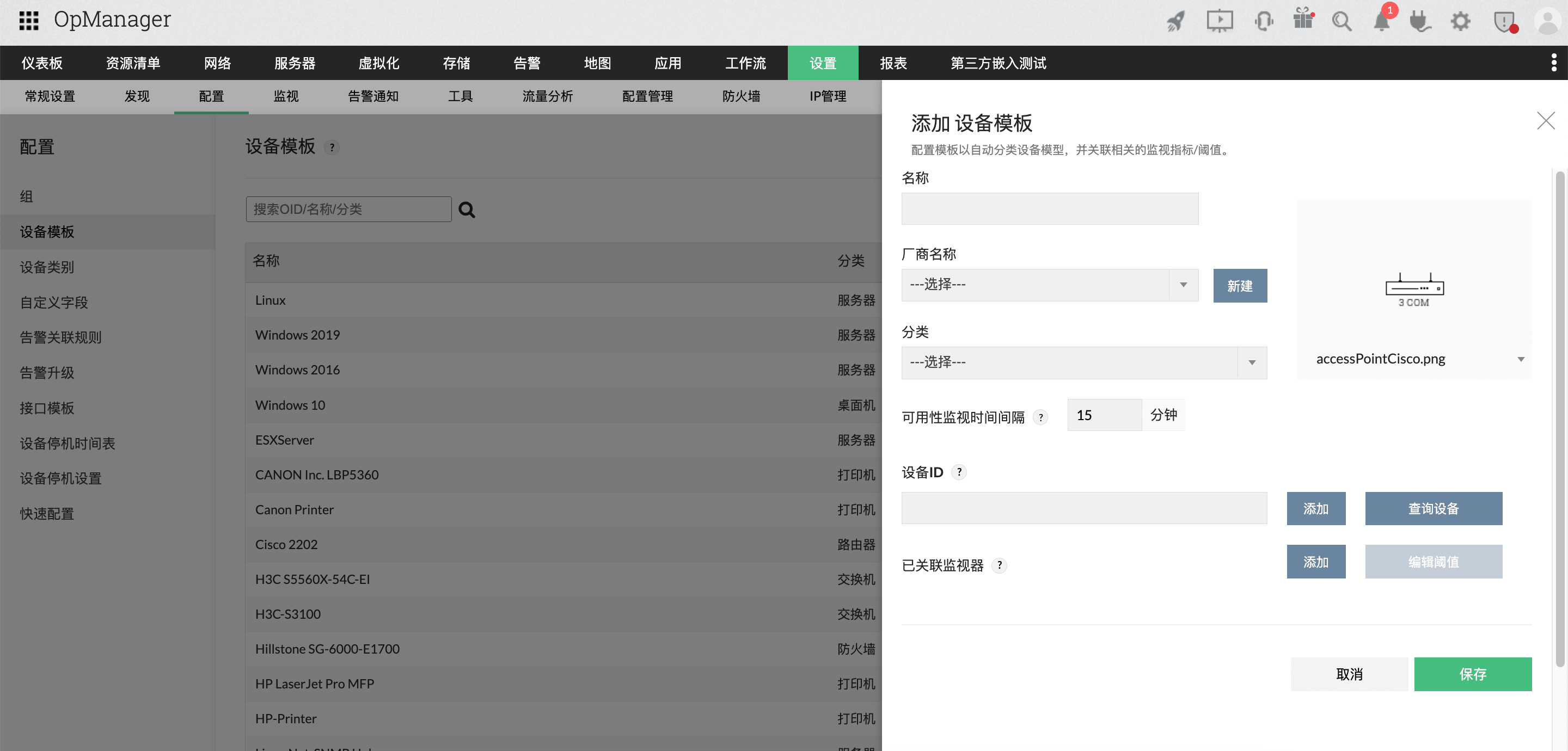Click the plug integrations icon

tap(1420, 21)
